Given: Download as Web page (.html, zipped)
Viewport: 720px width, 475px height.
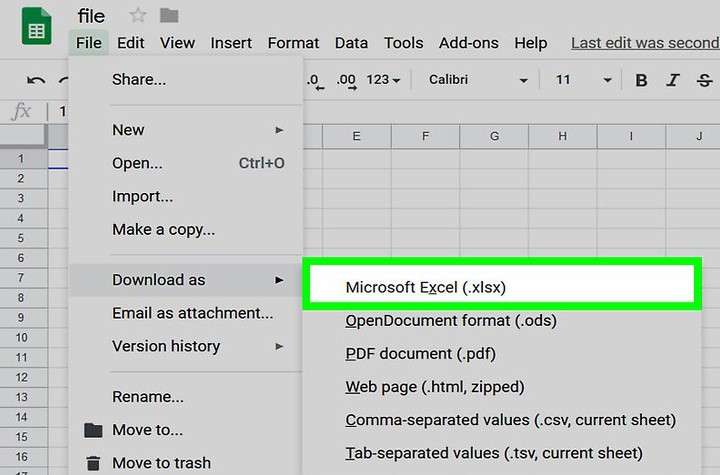Looking at the screenshot, I should coord(502,386).
